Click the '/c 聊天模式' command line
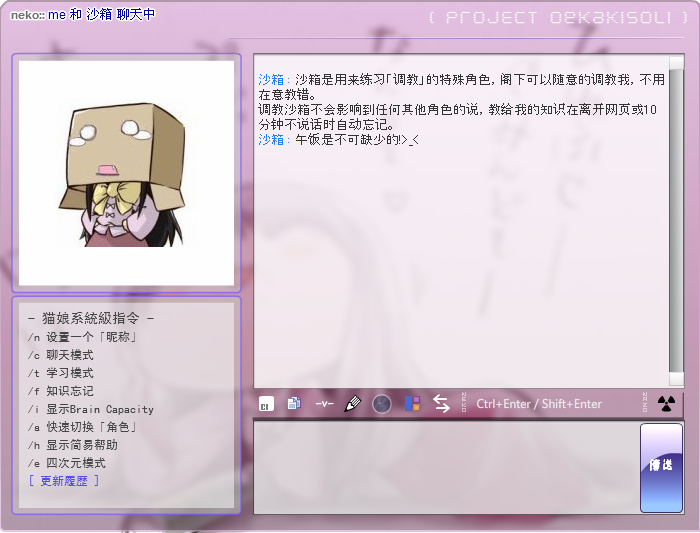The image size is (700, 533). click(x=61, y=355)
